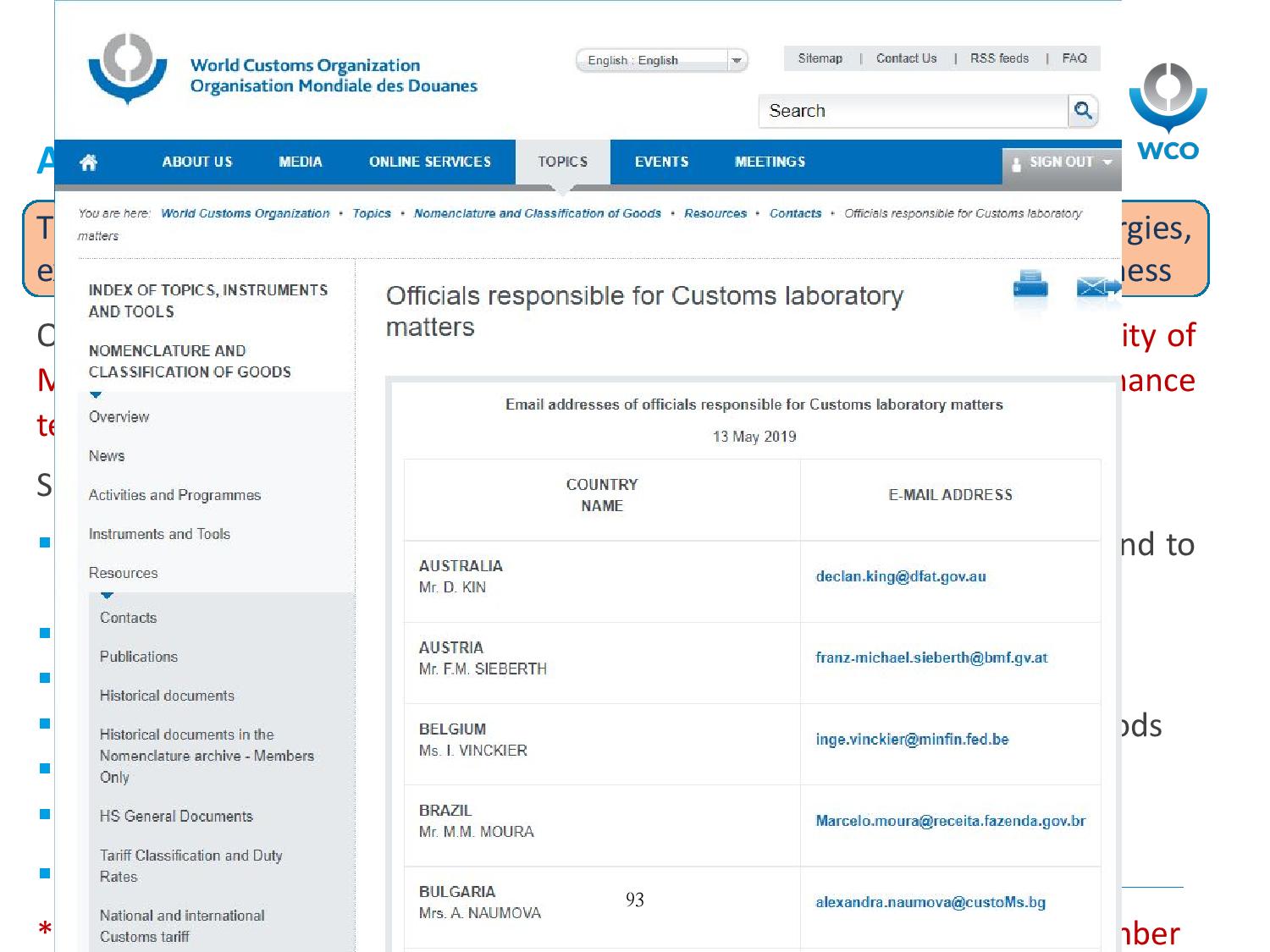Select the Topics tab
Viewport: 1270px width, 952px height.
click(562, 162)
